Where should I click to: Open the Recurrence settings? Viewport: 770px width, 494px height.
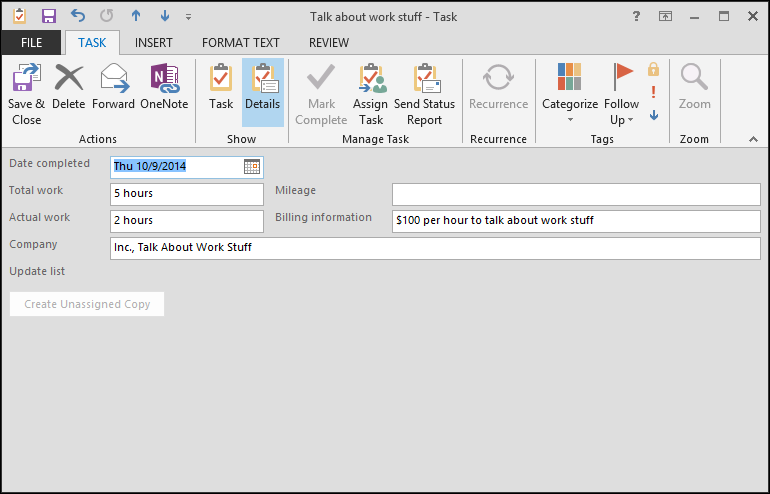(x=498, y=78)
